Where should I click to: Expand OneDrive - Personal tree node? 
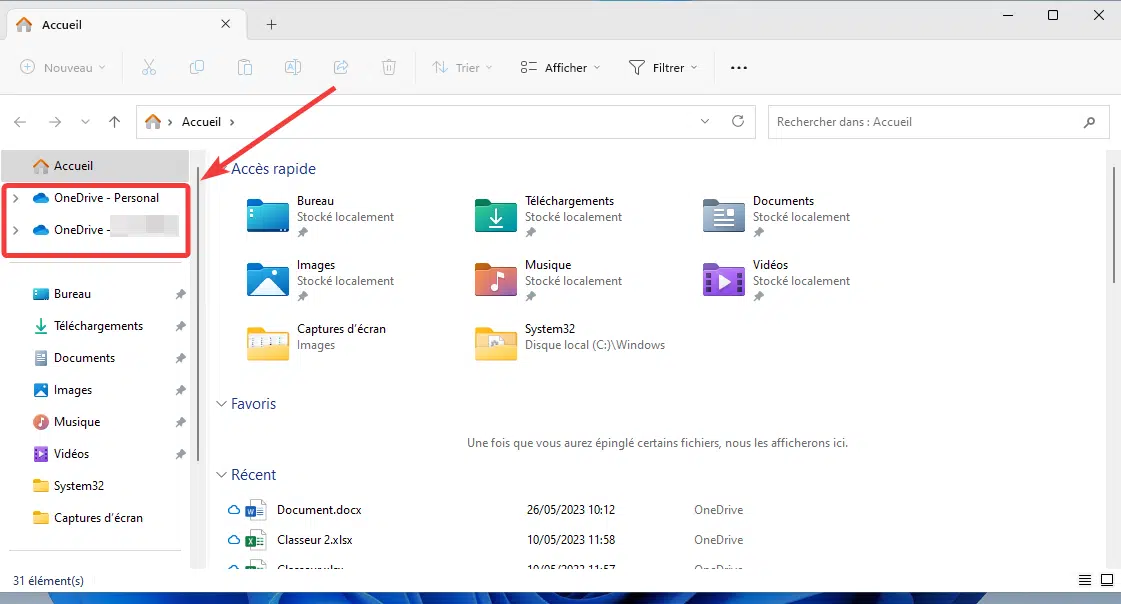[16, 198]
